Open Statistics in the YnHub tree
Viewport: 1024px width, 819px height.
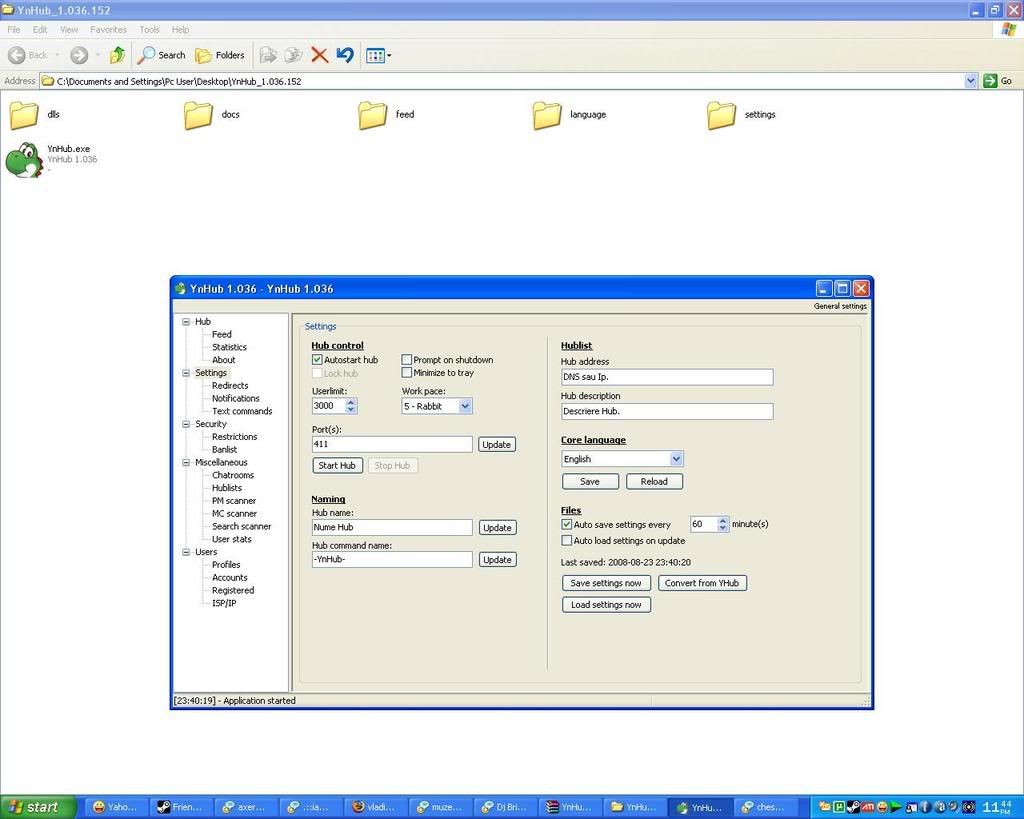click(229, 347)
